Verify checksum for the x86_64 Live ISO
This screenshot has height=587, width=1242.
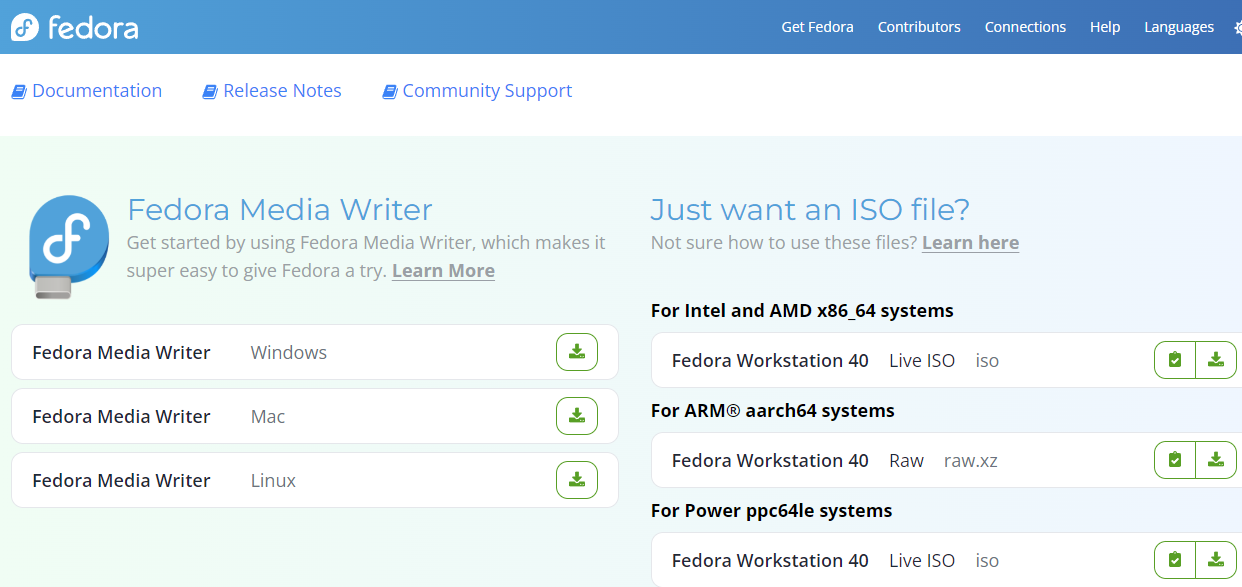pyautogui.click(x=1174, y=359)
